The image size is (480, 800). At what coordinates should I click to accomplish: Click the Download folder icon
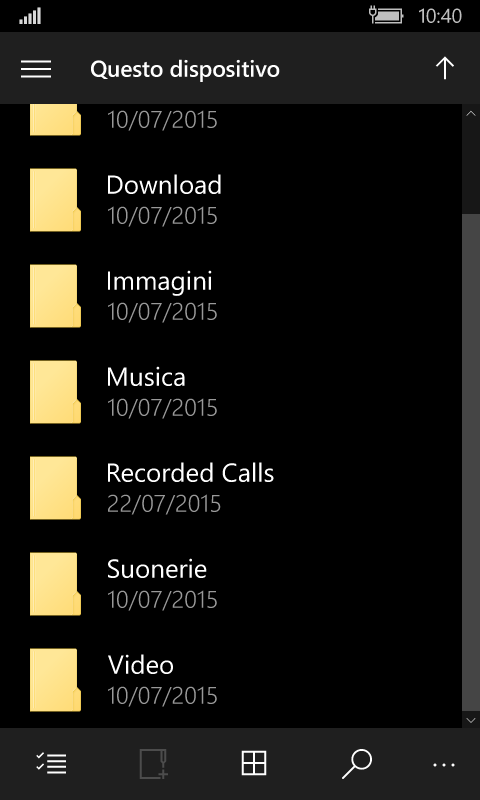pos(55,199)
